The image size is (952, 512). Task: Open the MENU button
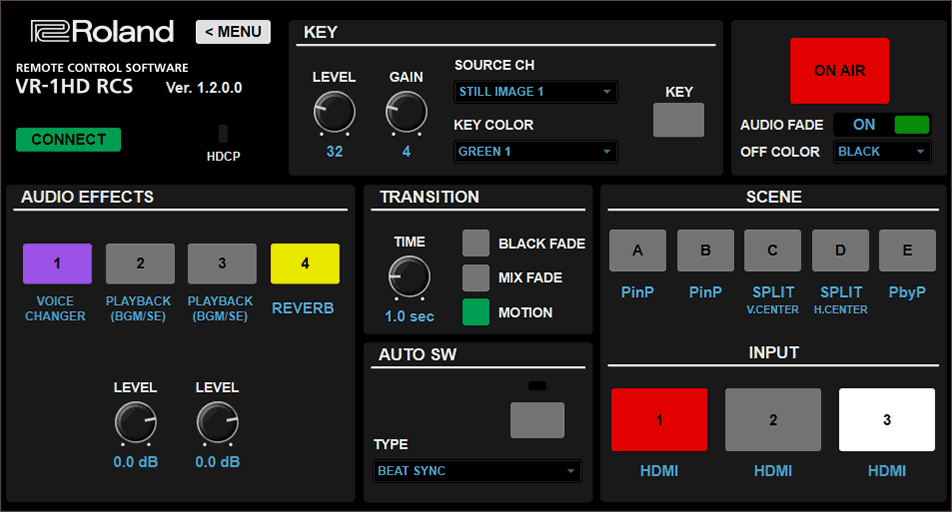tap(233, 32)
